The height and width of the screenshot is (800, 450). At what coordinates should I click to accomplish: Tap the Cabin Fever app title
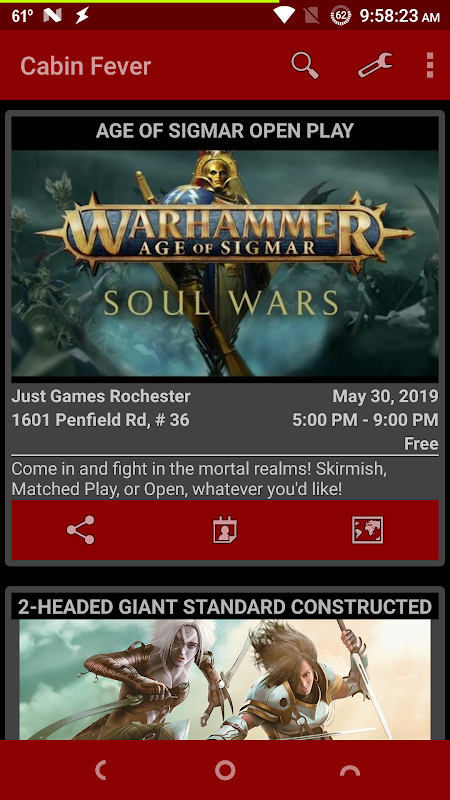pyautogui.click(x=86, y=66)
